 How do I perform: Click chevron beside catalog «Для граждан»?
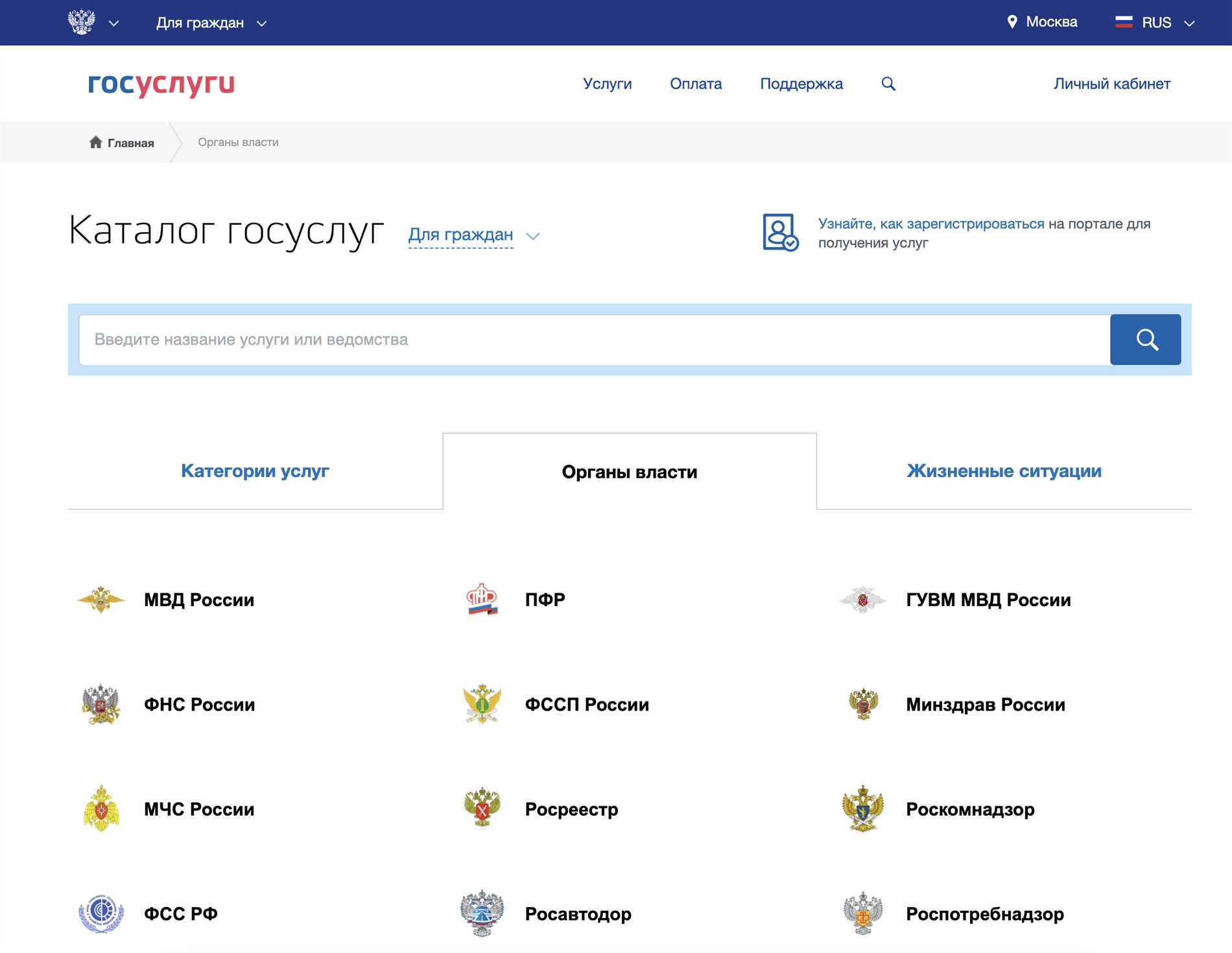(532, 236)
